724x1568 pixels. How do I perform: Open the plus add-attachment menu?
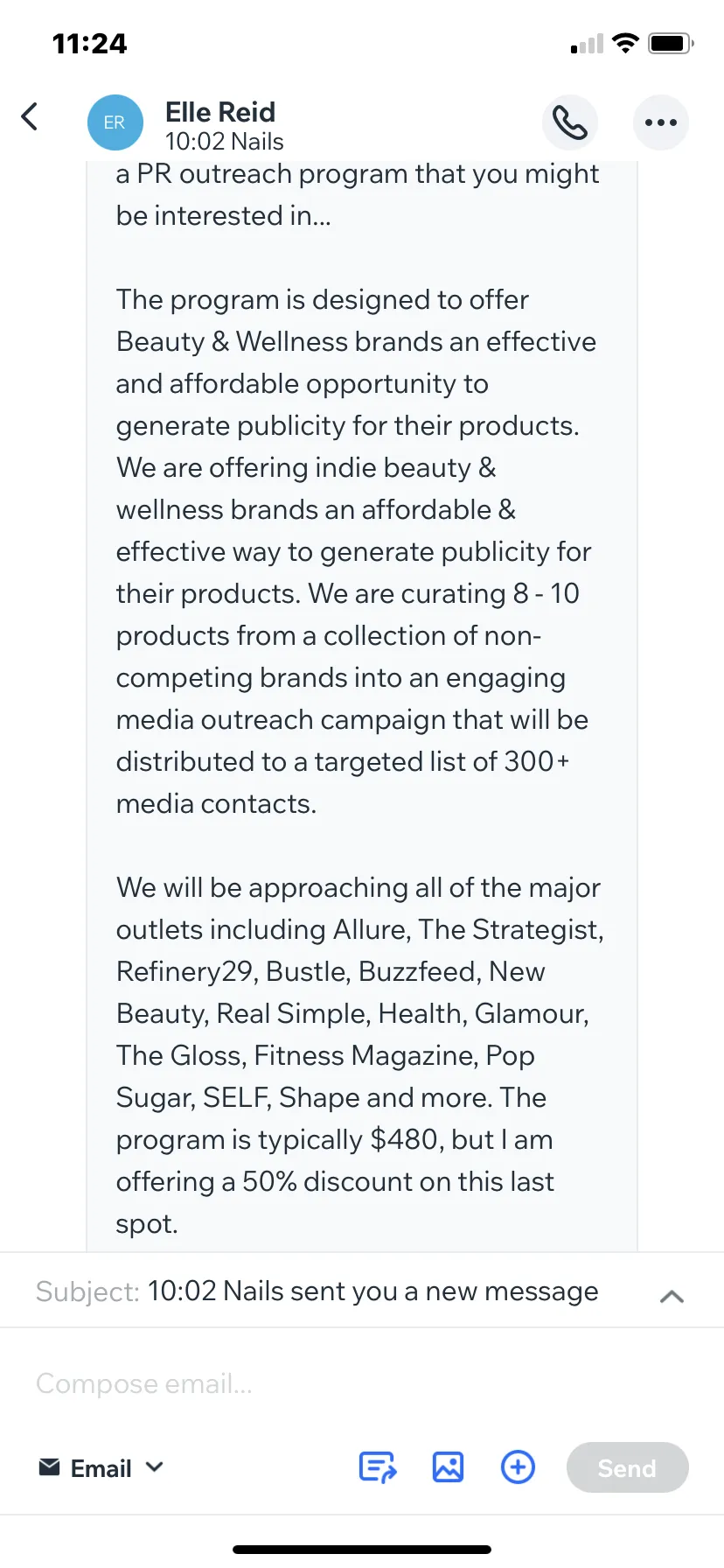click(518, 1467)
